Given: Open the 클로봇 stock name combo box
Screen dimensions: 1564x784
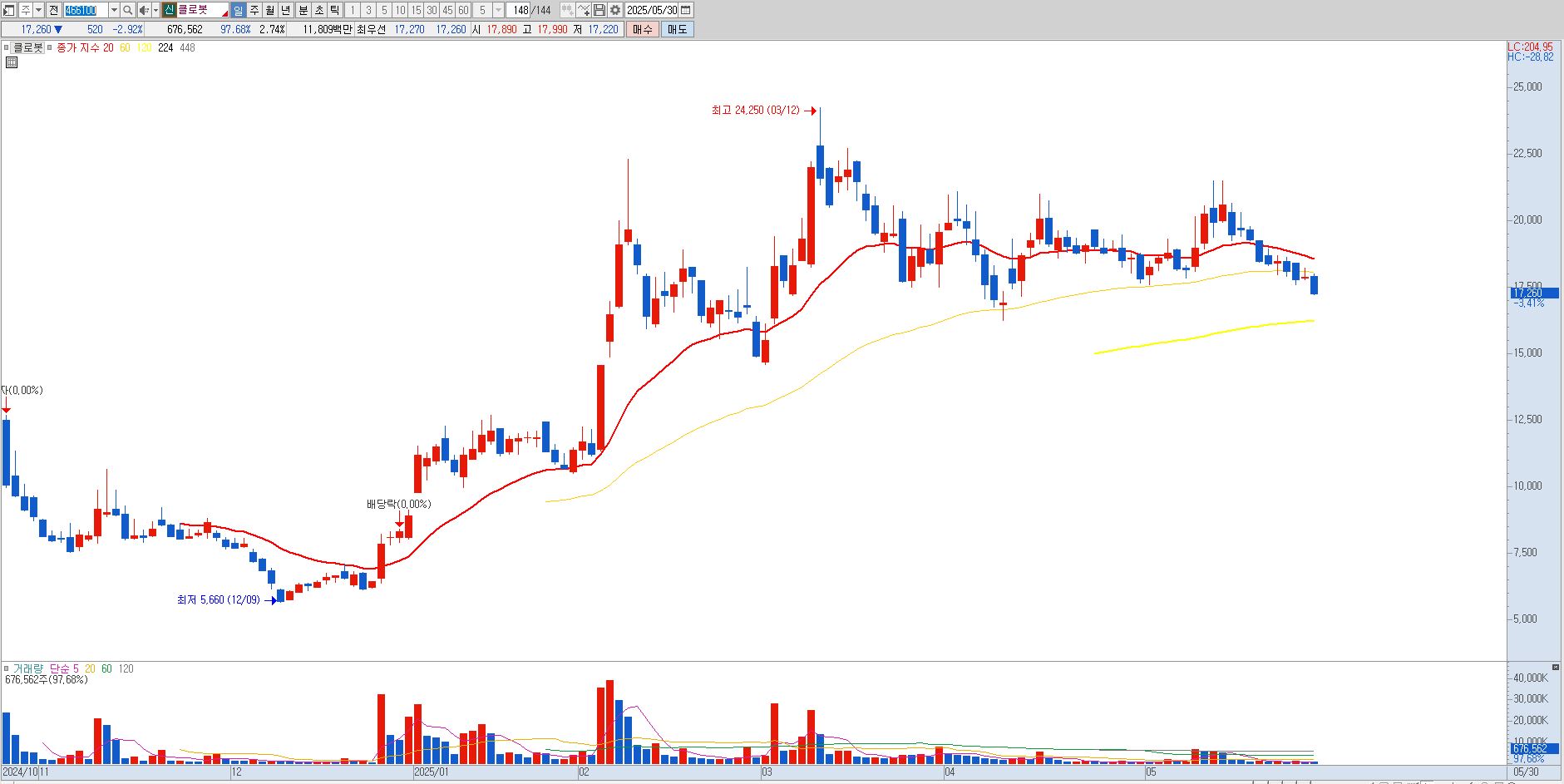Looking at the screenshot, I should coord(202,10).
